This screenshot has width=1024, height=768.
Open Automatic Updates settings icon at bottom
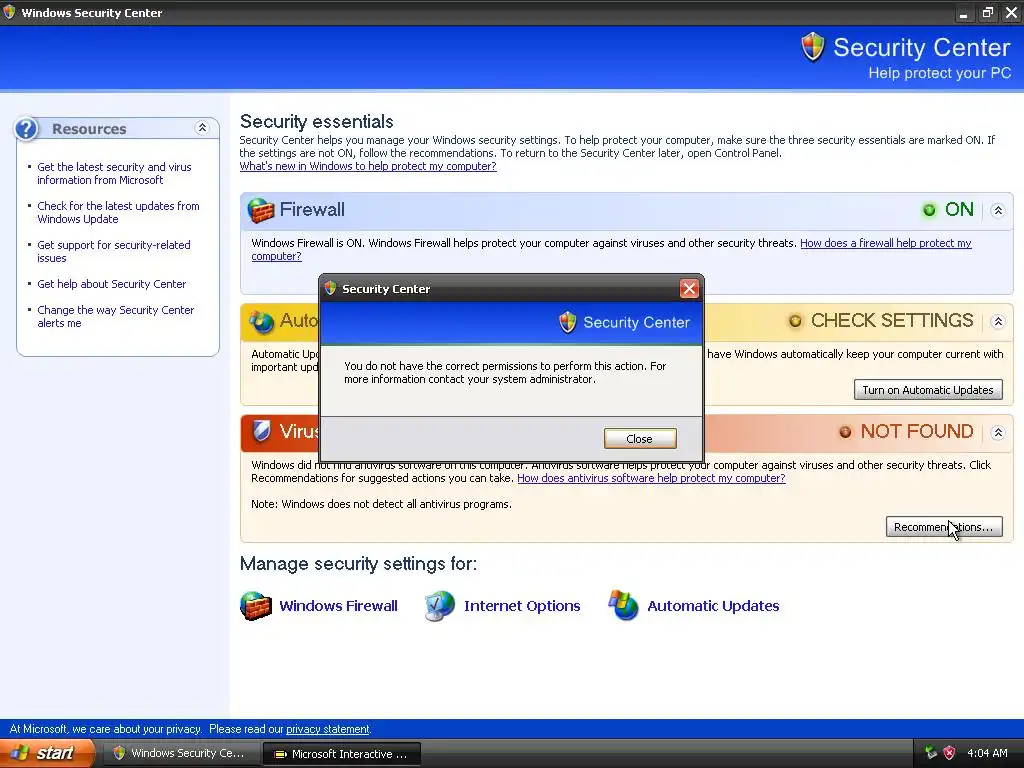(x=623, y=605)
